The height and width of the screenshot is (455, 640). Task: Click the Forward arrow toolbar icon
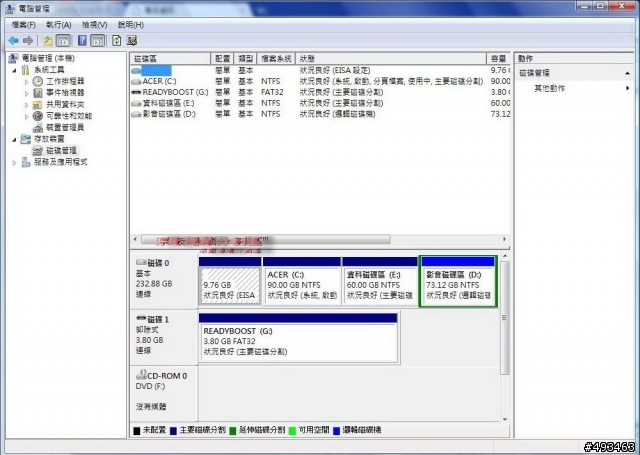pos(28,40)
